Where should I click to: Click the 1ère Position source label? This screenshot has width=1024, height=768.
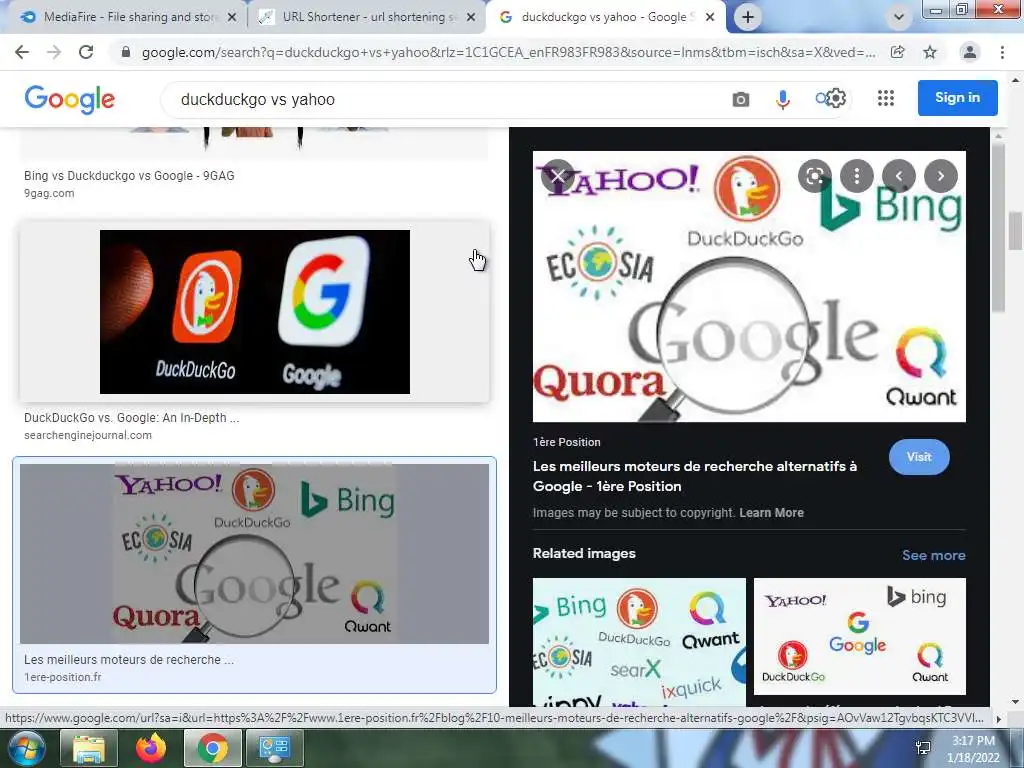pos(566,442)
